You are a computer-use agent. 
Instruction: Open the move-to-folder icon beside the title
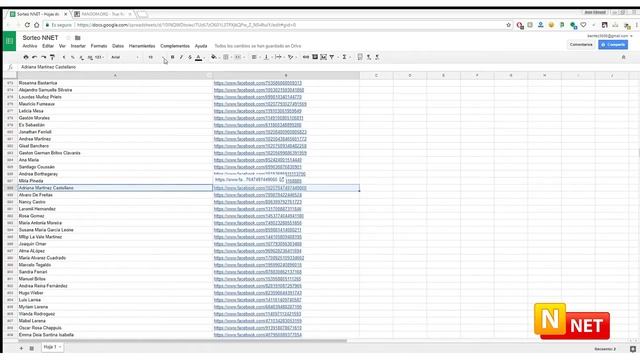click(x=78, y=38)
